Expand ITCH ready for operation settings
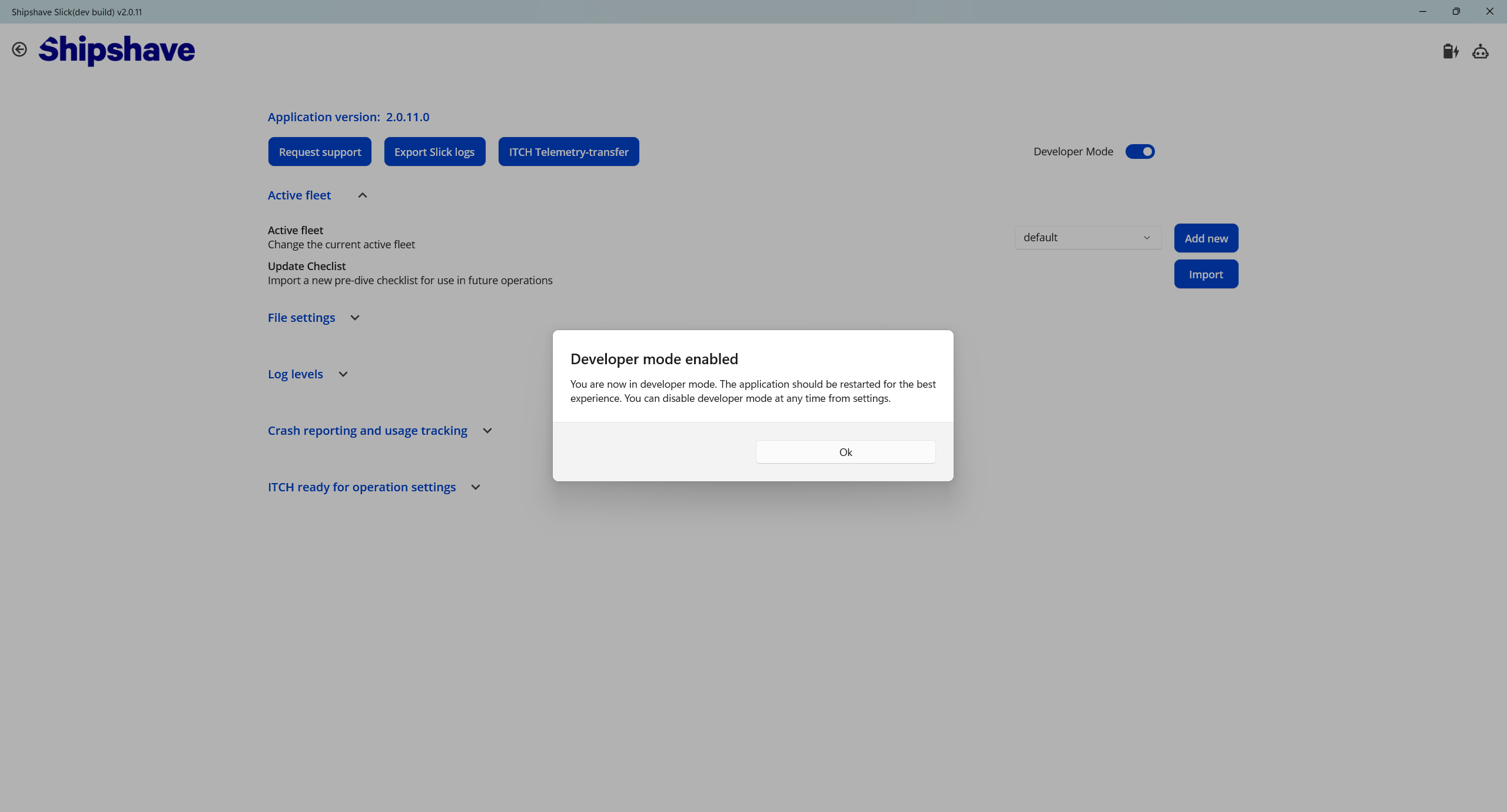1507x812 pixels. pyautogui.click(x=476, y=487)
